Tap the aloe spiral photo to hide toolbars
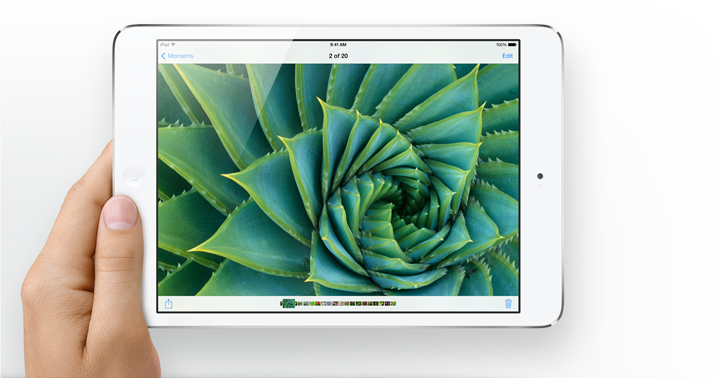 (x=338, y=179)
